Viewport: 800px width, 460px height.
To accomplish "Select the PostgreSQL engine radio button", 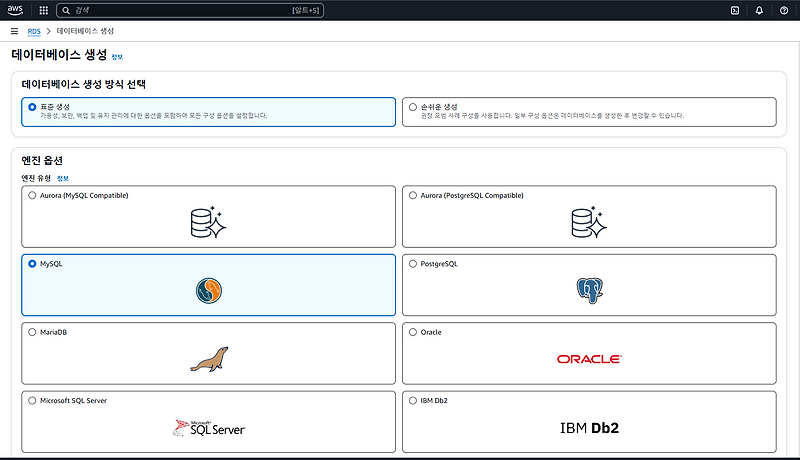I will click(413, 264).
